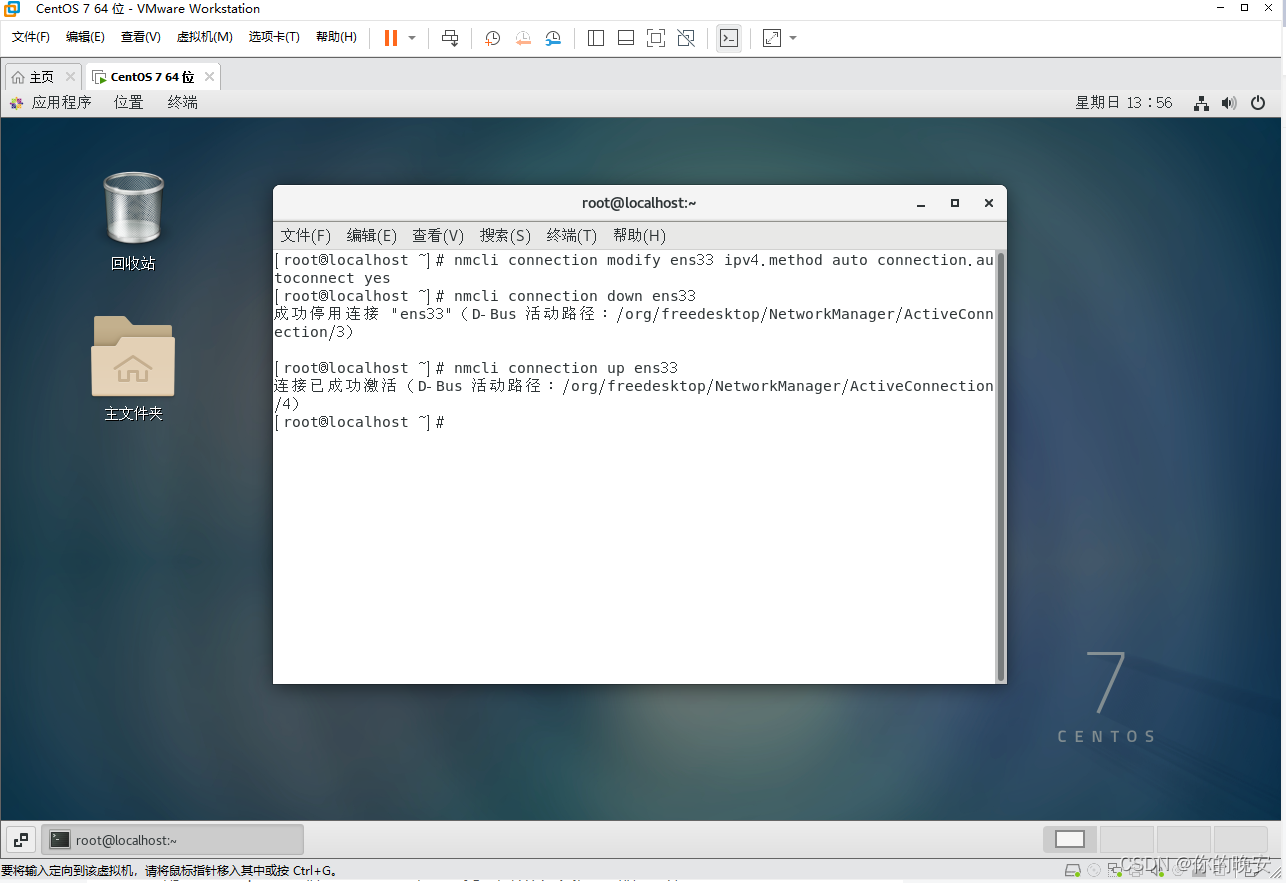
Task: Open VMware 帮助(H) menu
Action: click(336, 37)
